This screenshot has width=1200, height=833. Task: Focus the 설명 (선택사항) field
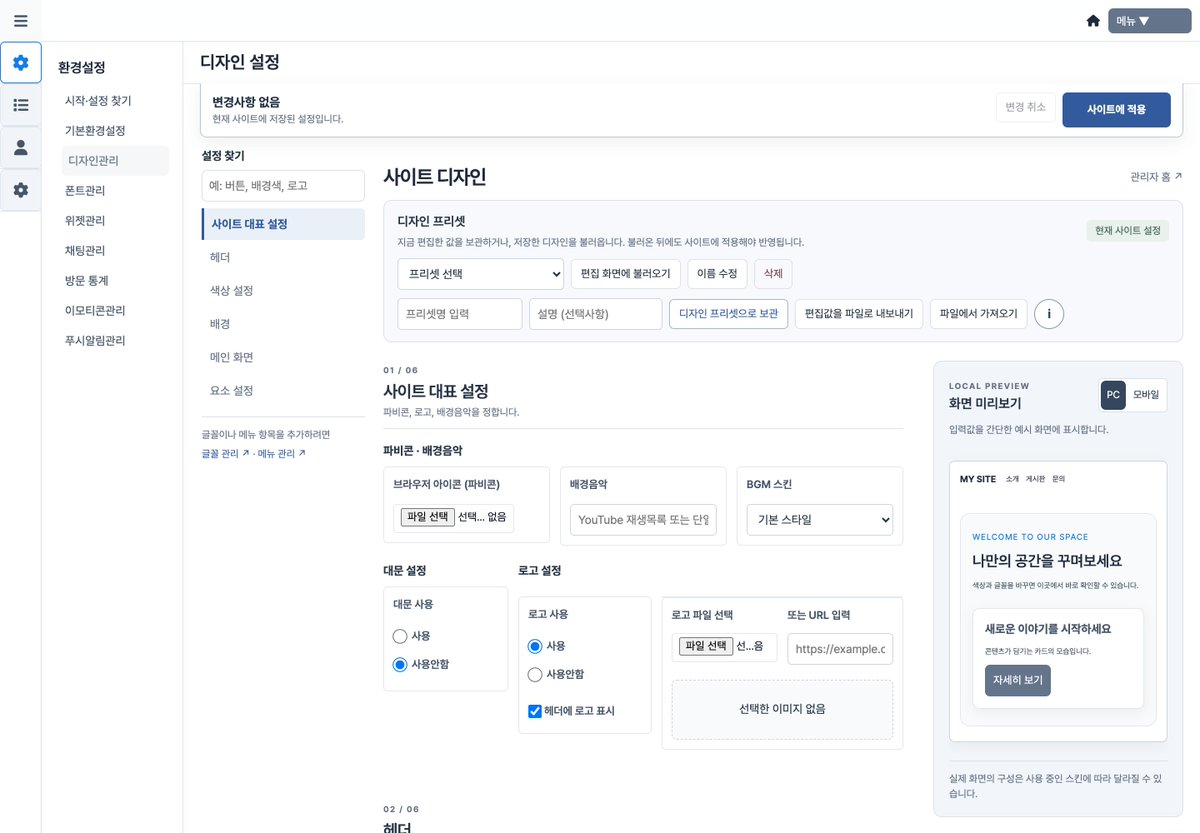tap(596, 314)
